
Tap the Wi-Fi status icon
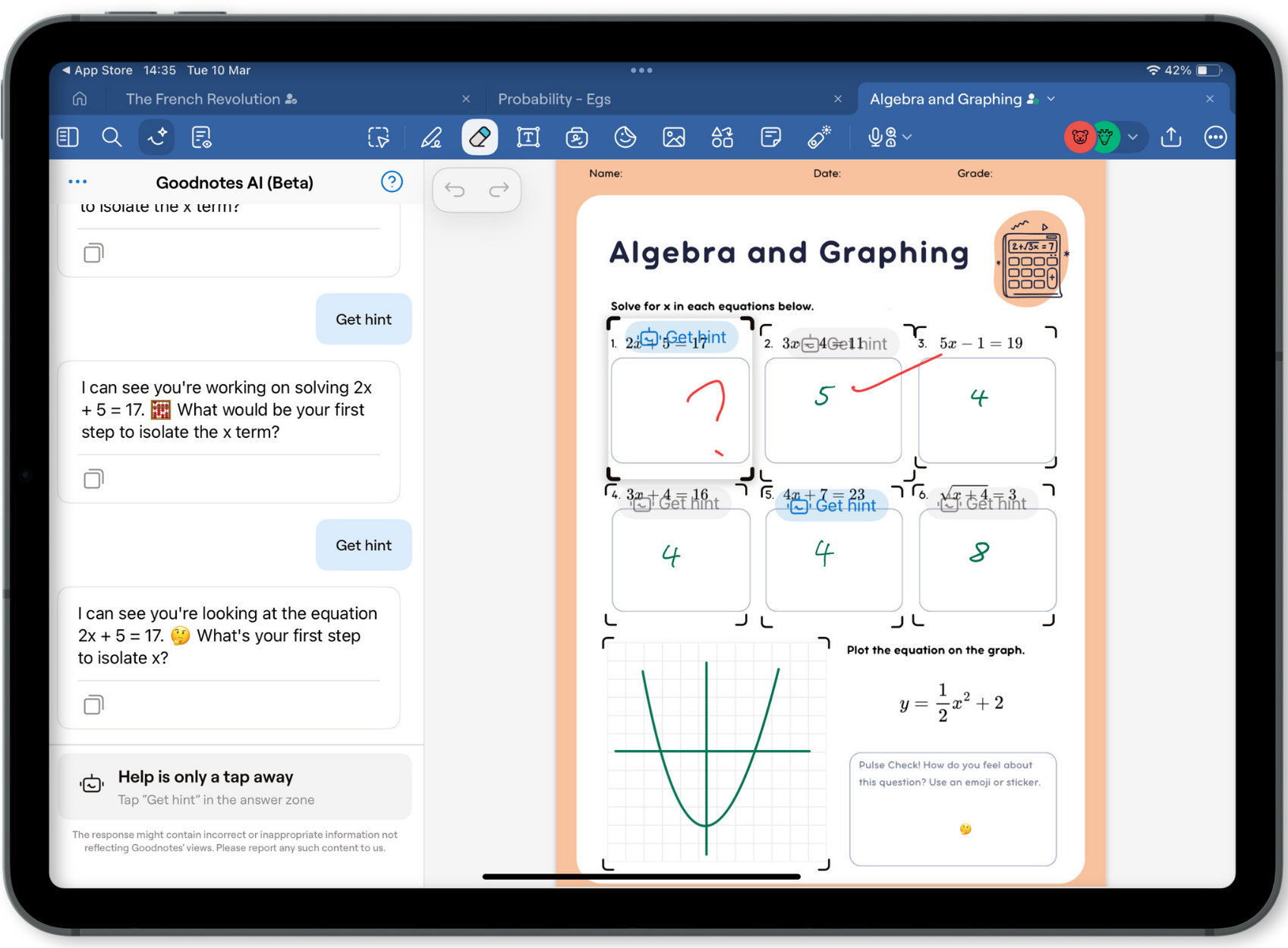coord(1153,70)
